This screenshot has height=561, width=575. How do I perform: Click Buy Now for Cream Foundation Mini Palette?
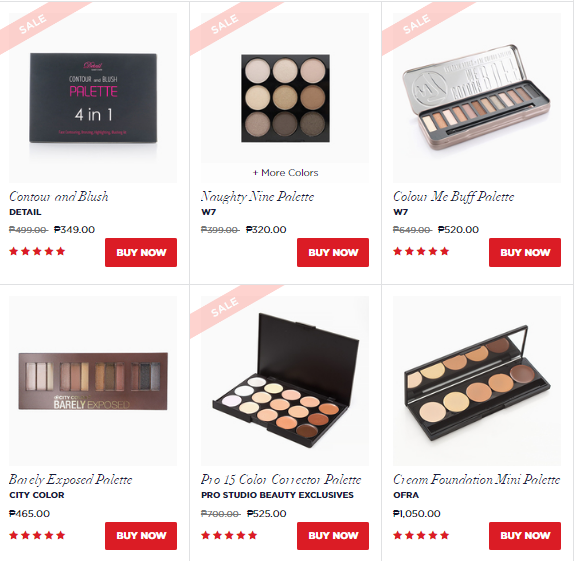(525, 536)
